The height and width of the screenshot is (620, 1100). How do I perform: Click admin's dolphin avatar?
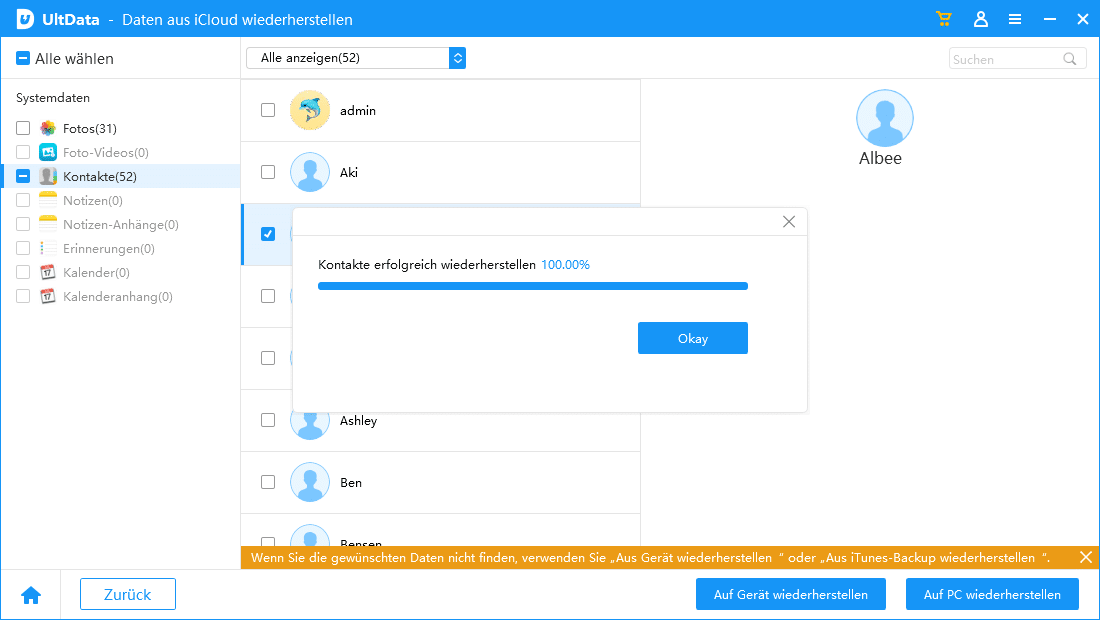click(310, 110)
